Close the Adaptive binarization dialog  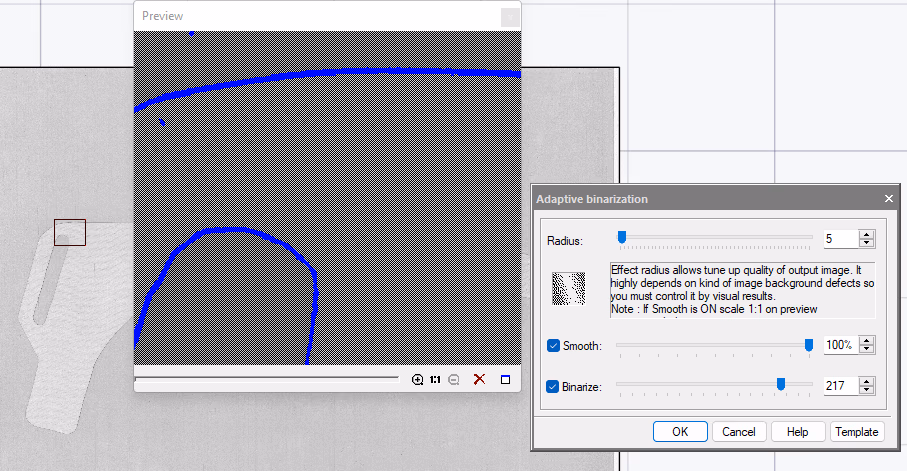pos(888,198)
